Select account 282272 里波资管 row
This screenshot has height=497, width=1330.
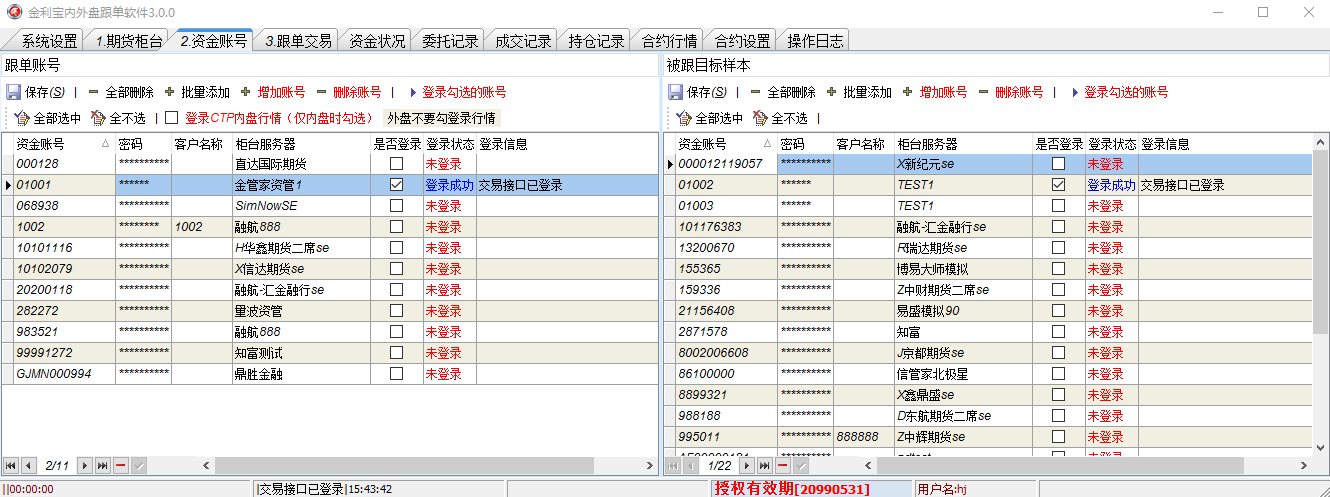pyautogui.click(x=330, y=311)
